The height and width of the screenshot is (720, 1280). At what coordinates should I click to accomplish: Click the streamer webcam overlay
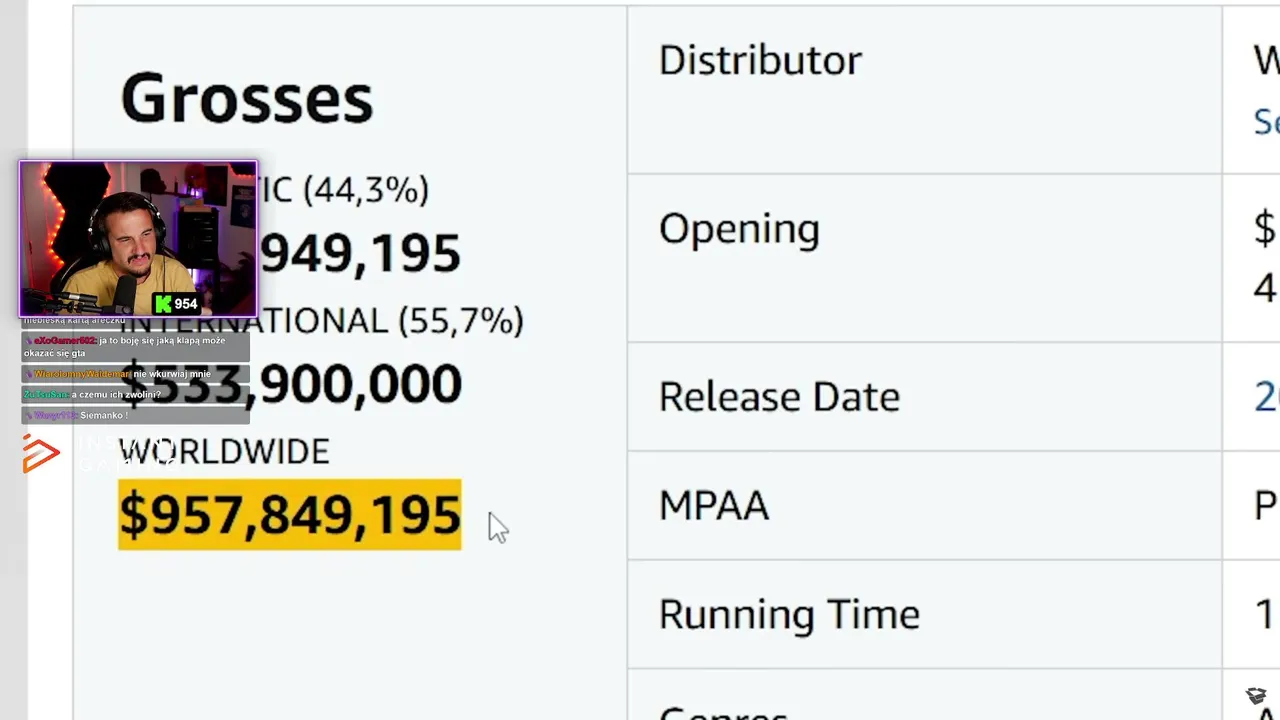[138, 238]
